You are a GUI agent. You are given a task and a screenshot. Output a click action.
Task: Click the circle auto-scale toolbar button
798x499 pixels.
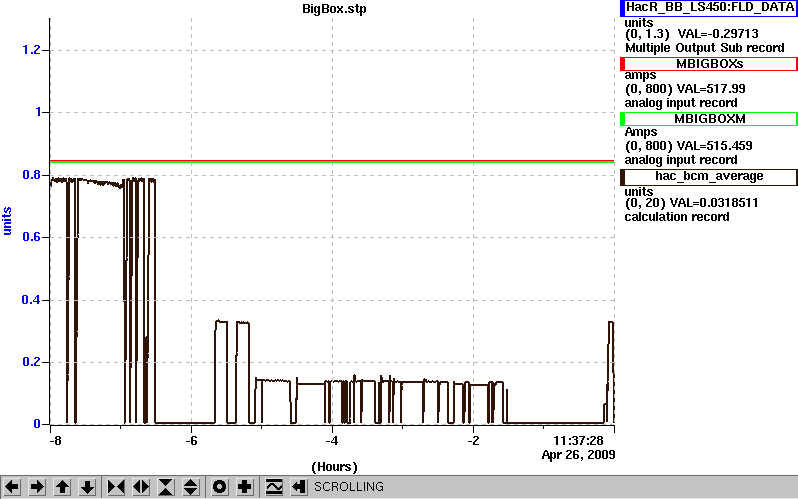[x=219, y=487]
